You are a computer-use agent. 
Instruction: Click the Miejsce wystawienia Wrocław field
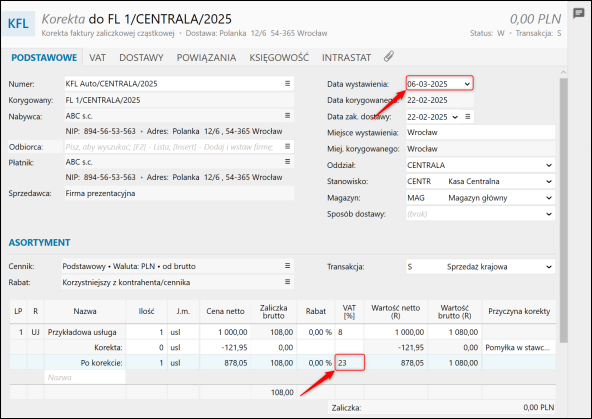pos(480,132)
